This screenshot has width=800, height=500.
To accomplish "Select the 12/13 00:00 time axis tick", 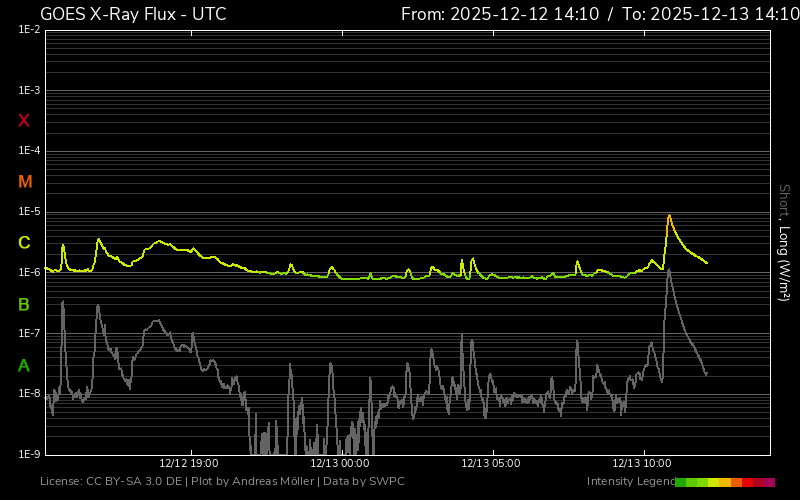I will (x=339, y=463).
